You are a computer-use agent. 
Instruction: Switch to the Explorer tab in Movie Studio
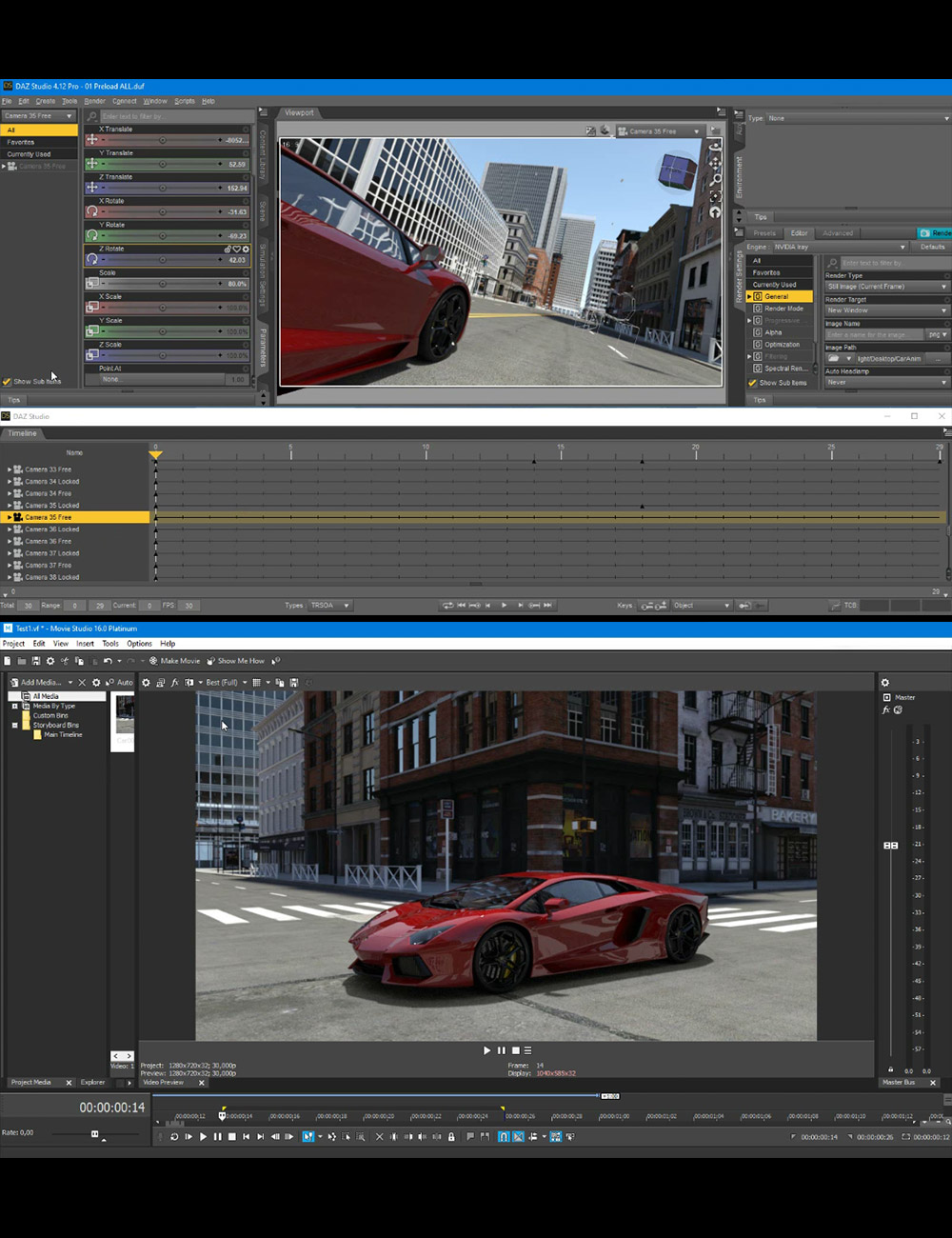pyautogui.click(x=92, y=1083)
